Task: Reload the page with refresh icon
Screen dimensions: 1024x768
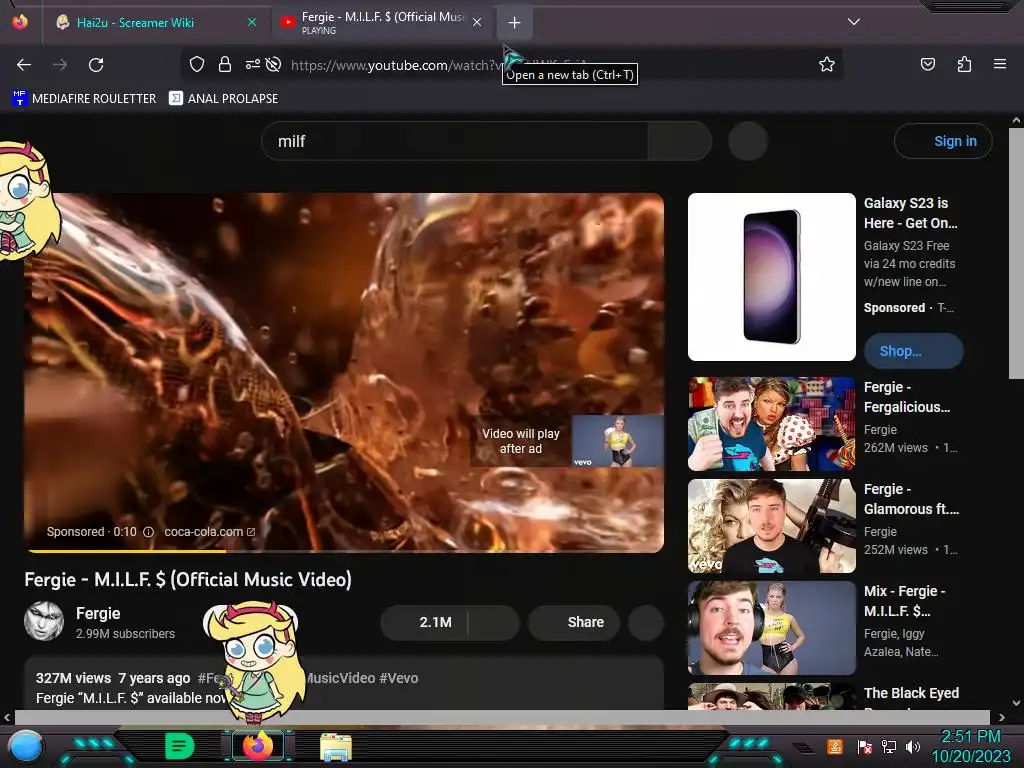Action: pyautogui.click(x=96, y=65)
